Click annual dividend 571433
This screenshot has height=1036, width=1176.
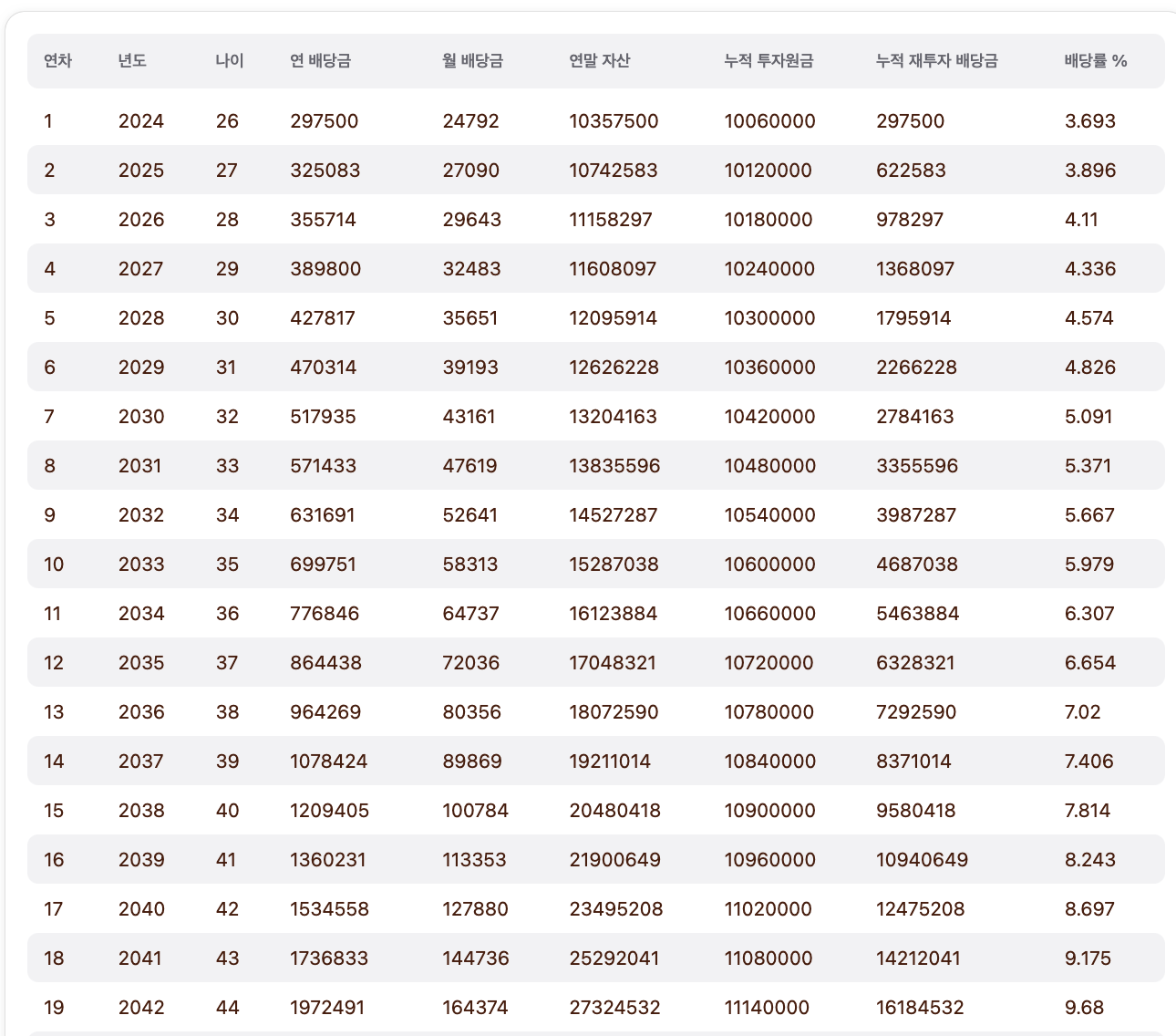click(x=324, y=466)
